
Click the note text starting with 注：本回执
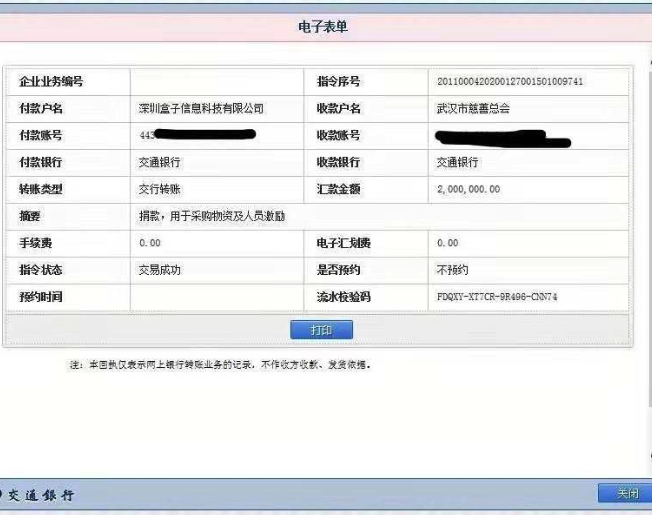pyautogui.click(x=220, y=365)
